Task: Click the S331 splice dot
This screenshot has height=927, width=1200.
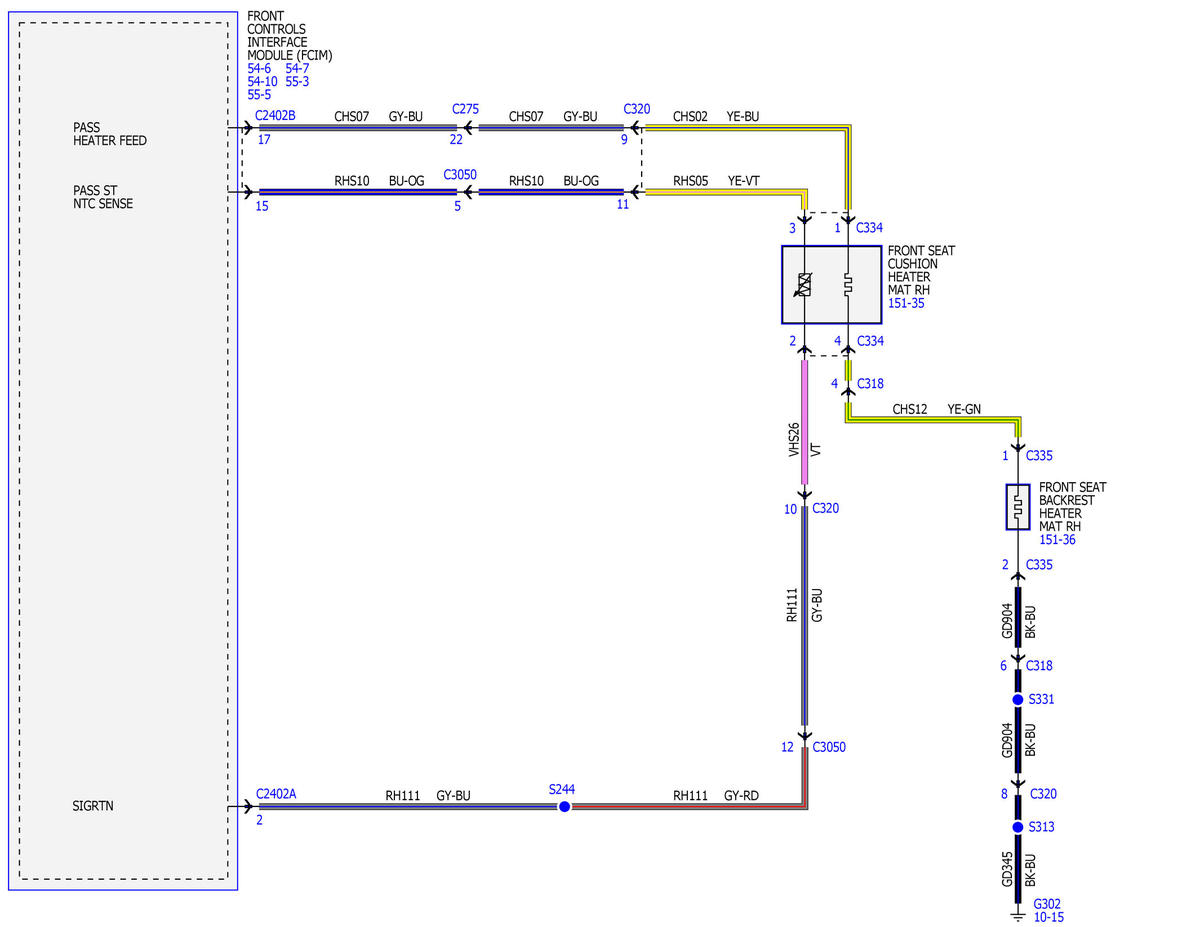Action: (1017, 699)
